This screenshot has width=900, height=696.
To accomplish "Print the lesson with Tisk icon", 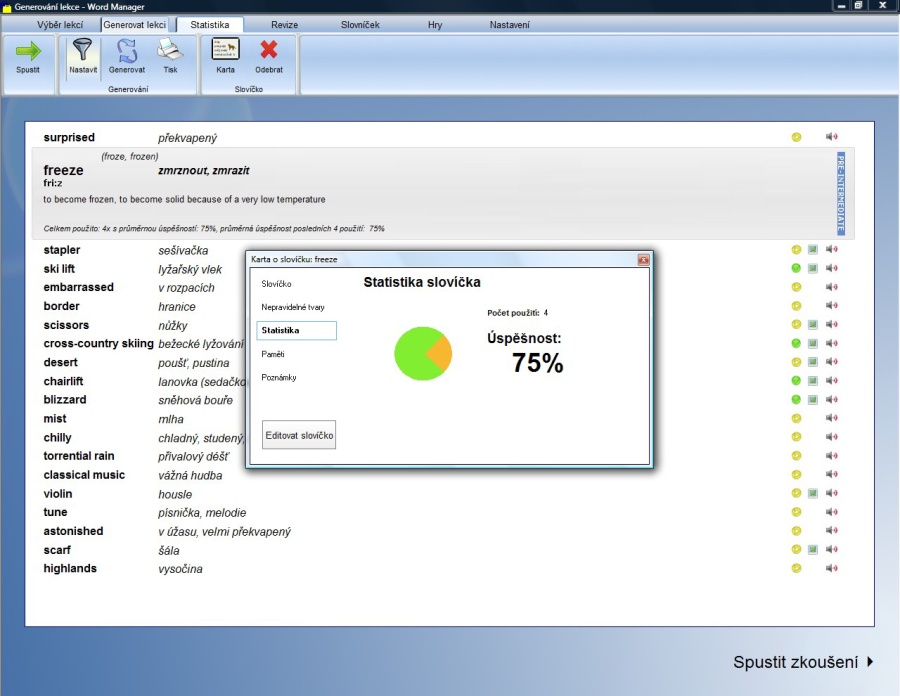I will point(170,51).
